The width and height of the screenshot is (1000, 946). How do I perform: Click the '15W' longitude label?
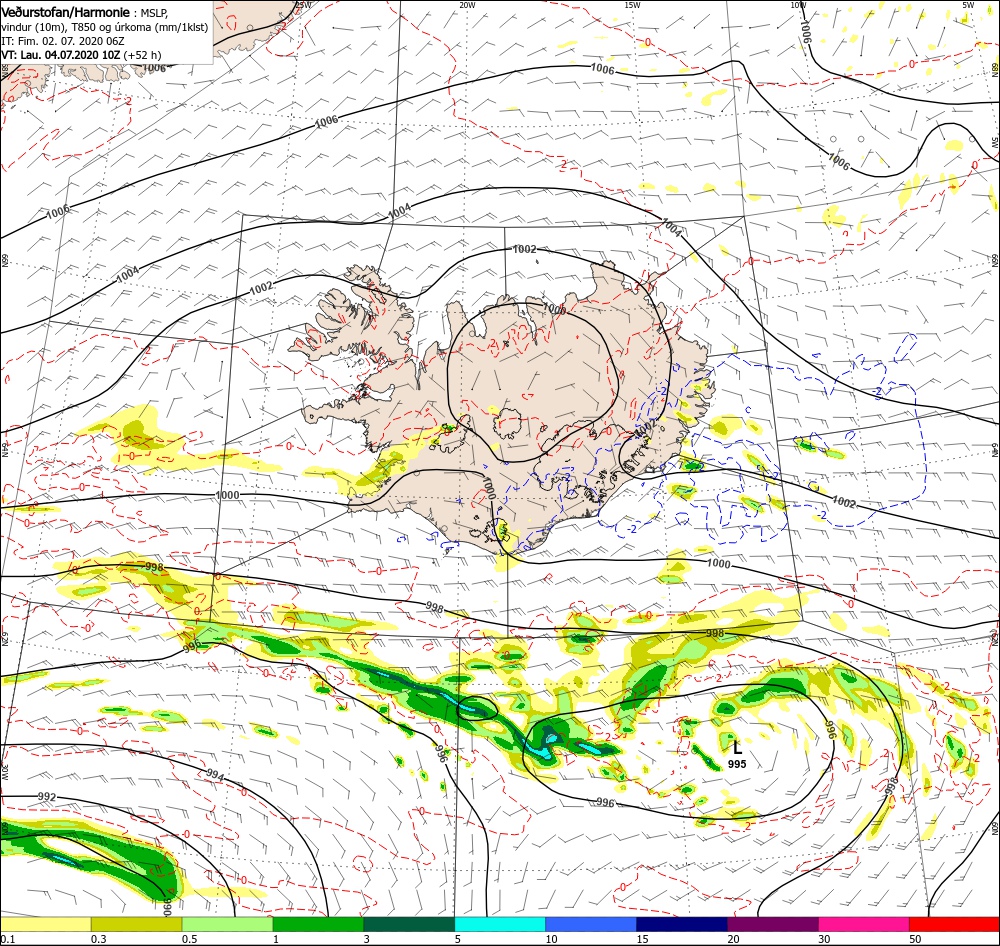coord(633,4)
